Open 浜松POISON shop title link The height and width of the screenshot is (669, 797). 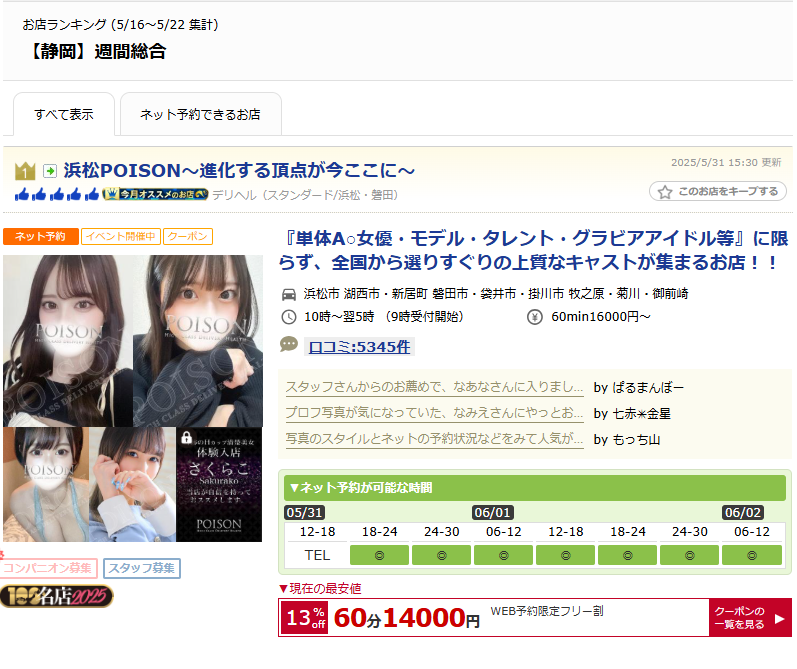(x=239, y=170)
